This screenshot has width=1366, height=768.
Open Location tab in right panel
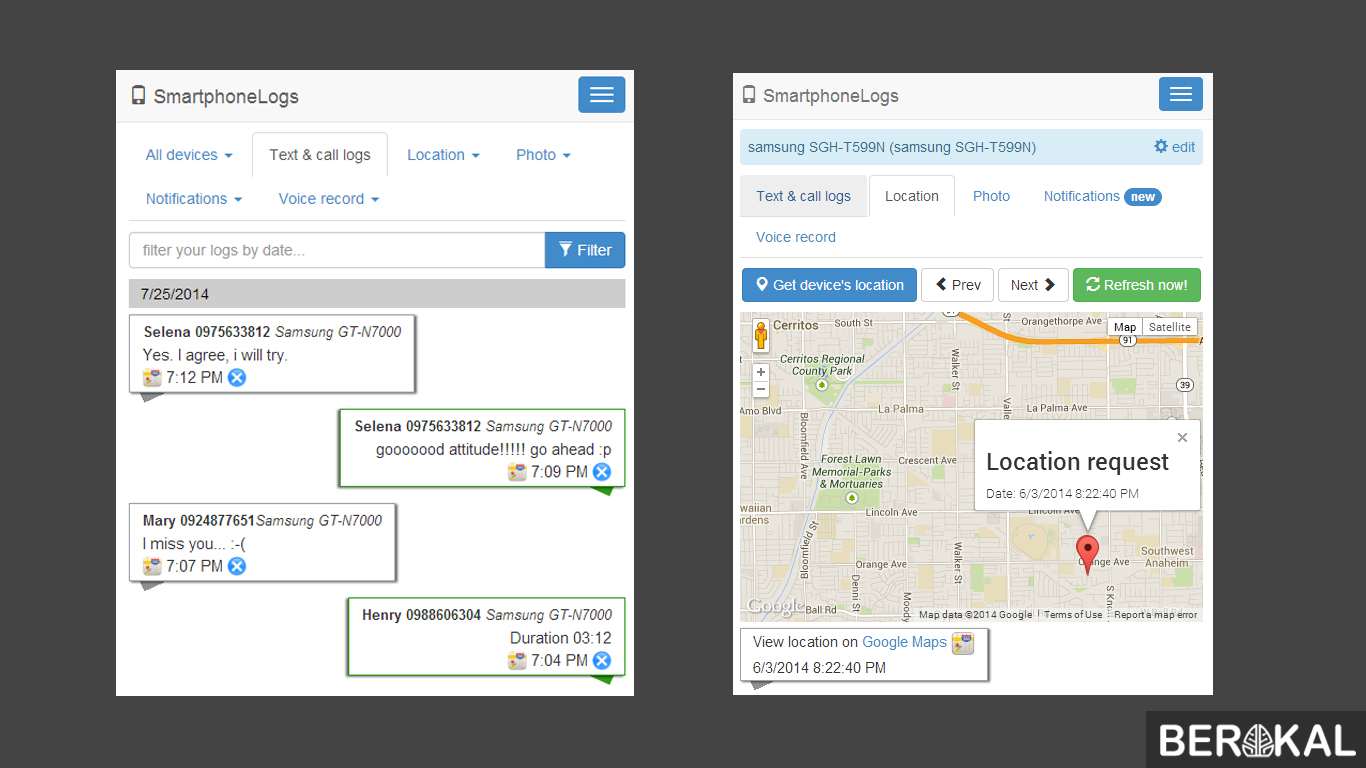912,196
